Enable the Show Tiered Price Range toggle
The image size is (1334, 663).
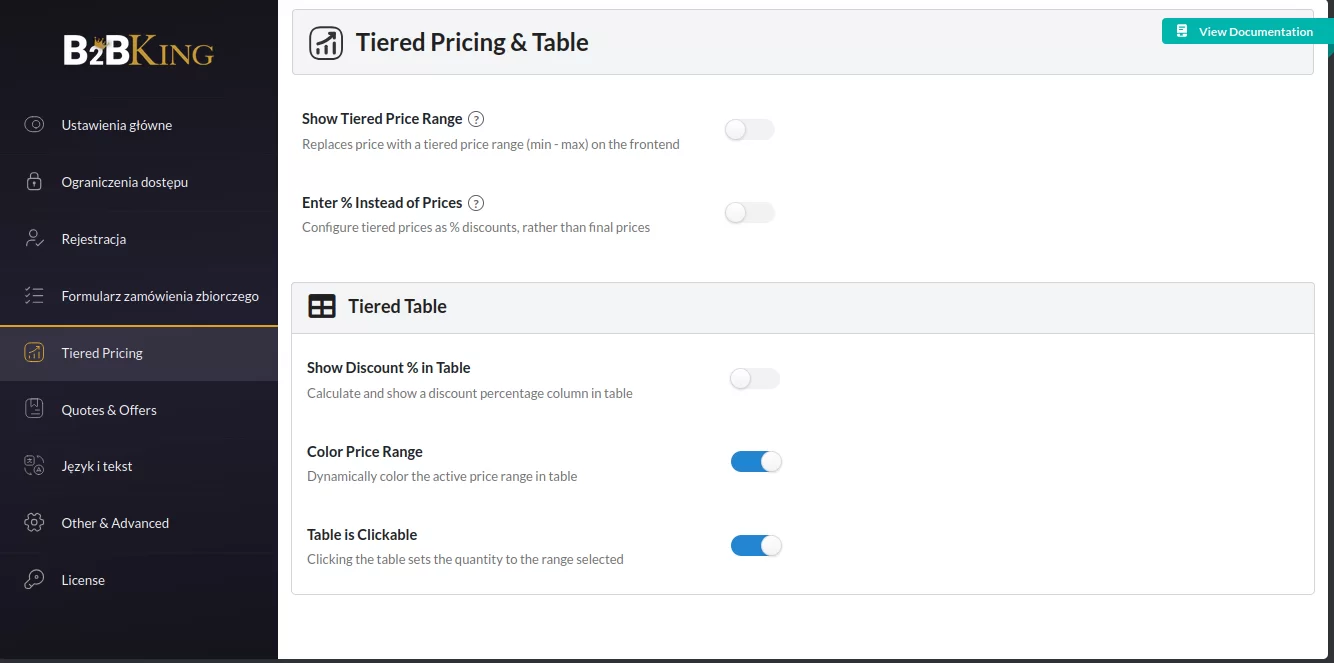click(x=749, y=130)
